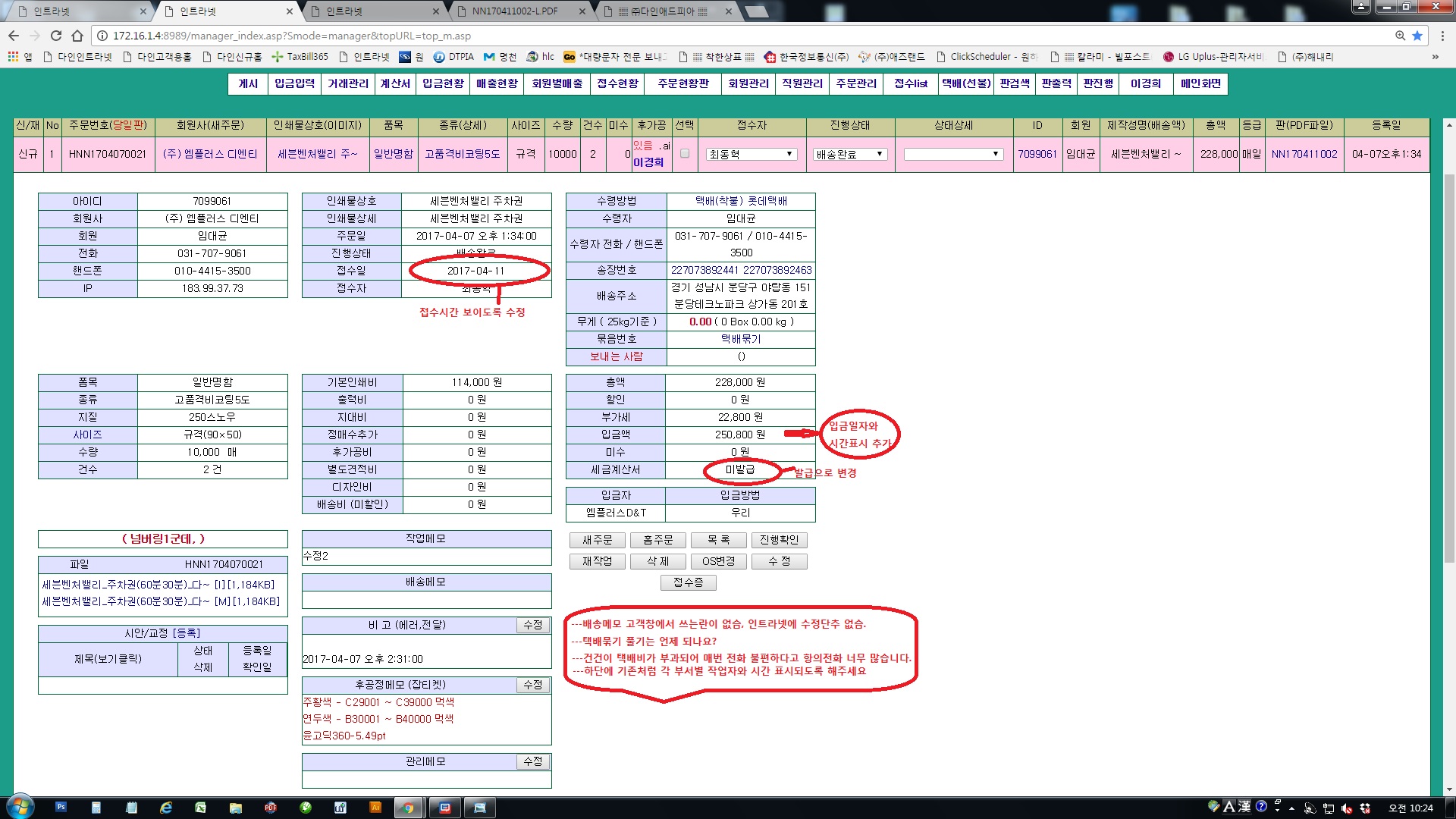Expand the 접수자 dropdown showing 최종혁
This screenshot has height=819, width=1456.
pos(751,154)
